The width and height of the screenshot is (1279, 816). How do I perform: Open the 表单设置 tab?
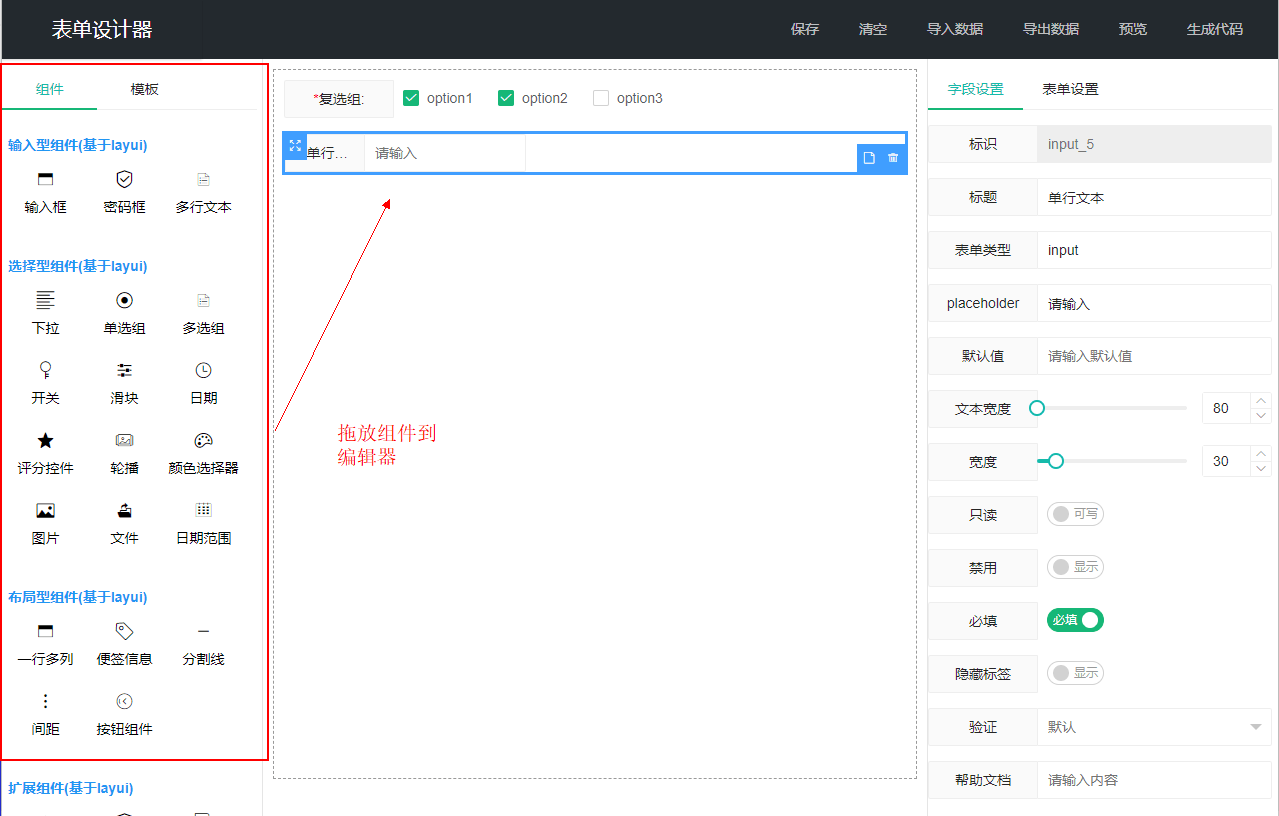pyautogui.click(x=1070, y=89)
